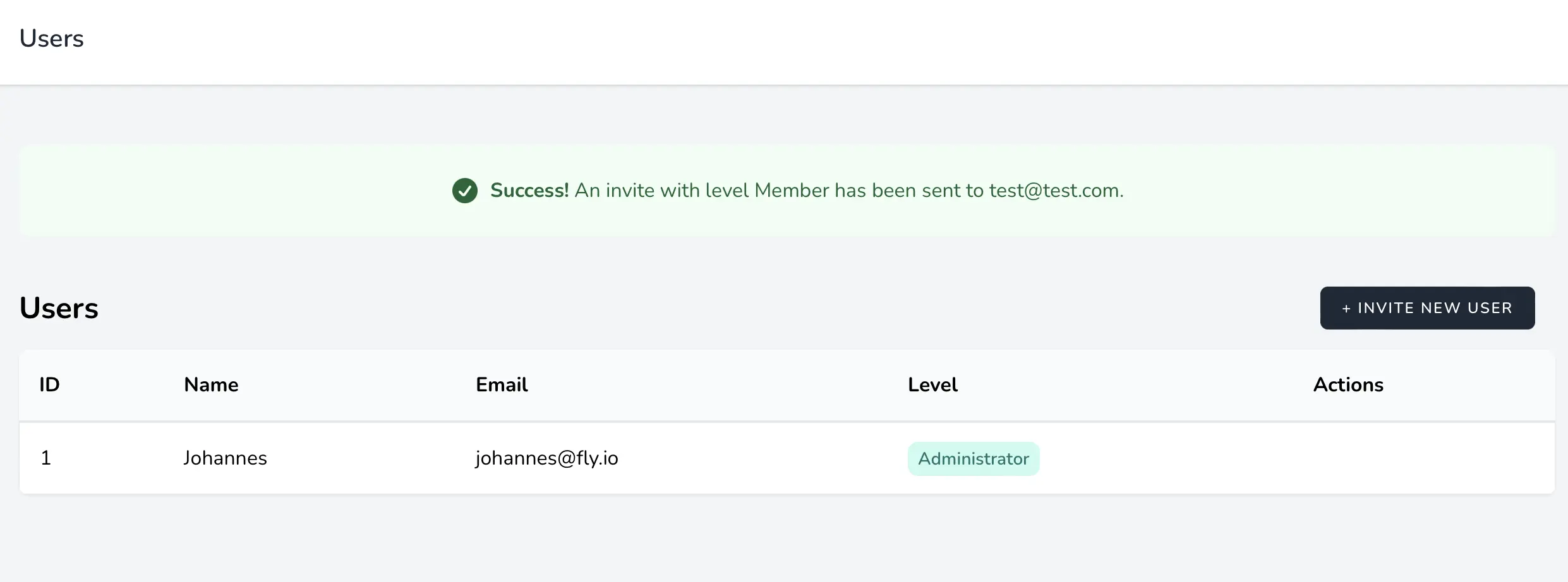Click the name Johannes in the table
The height and width of the screenshot is (582, 1568).
(x=225, y=458)
